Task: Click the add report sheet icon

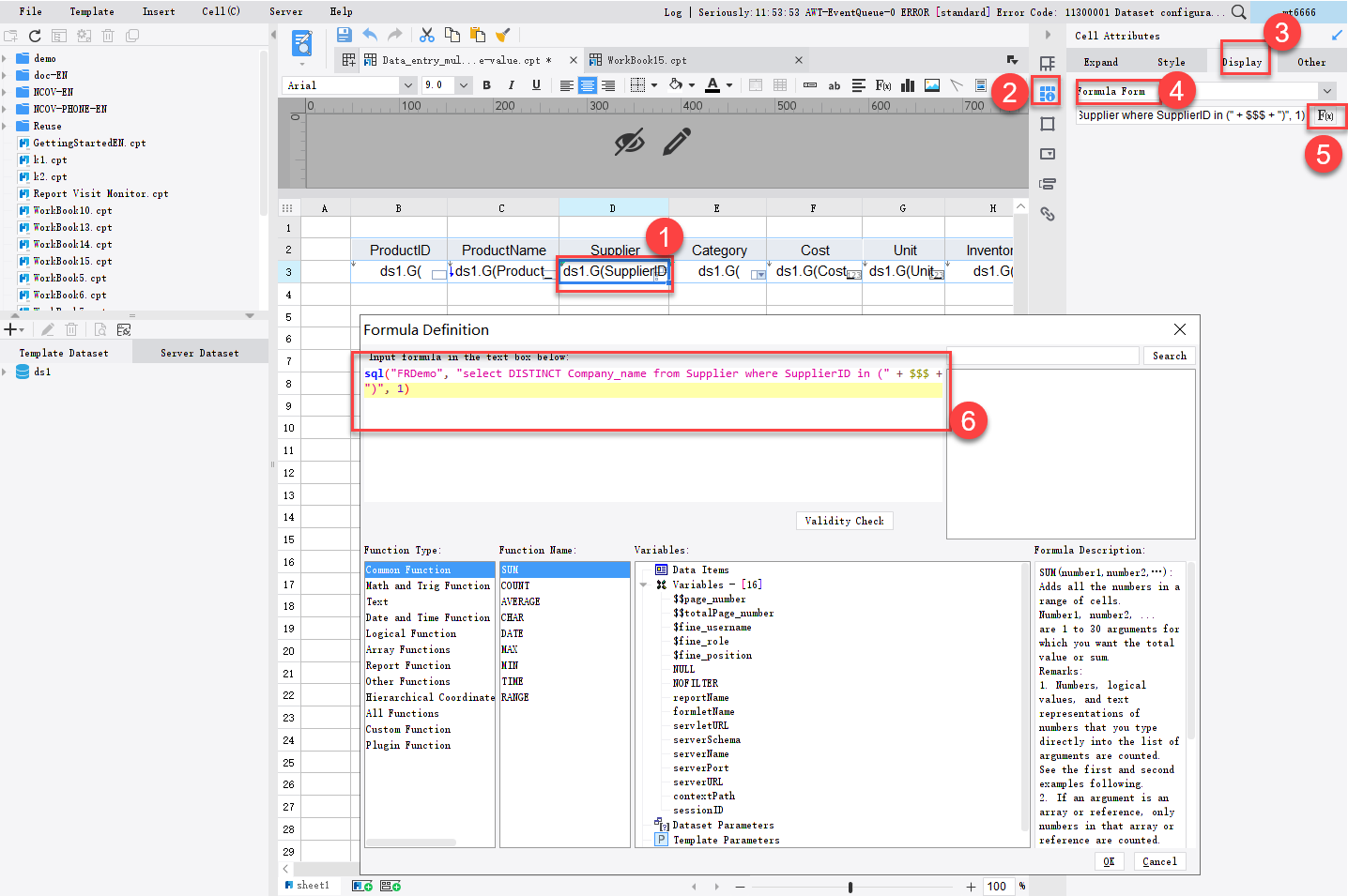Action: 362,886
